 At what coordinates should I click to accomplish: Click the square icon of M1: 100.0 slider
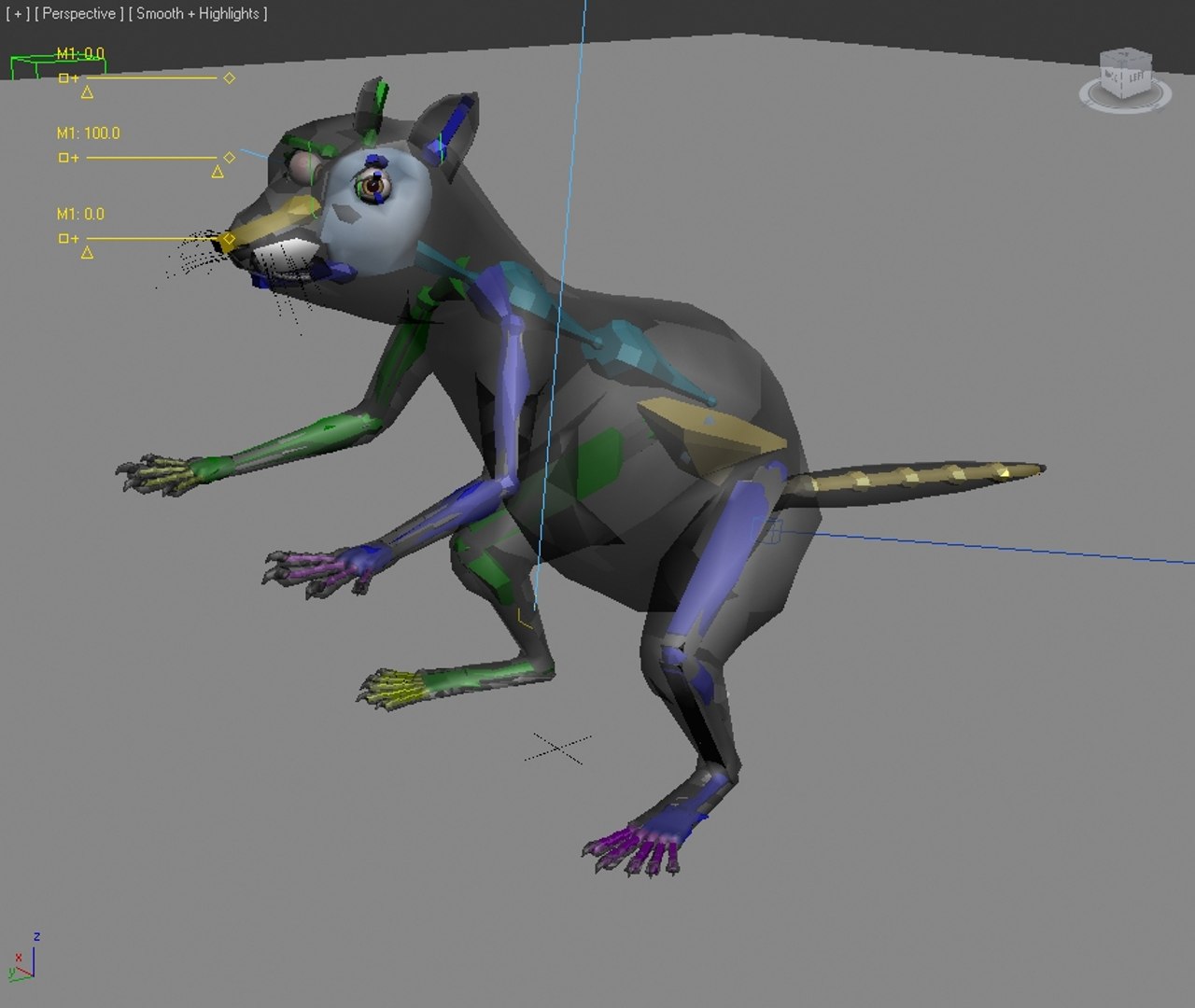click(63, 158)
